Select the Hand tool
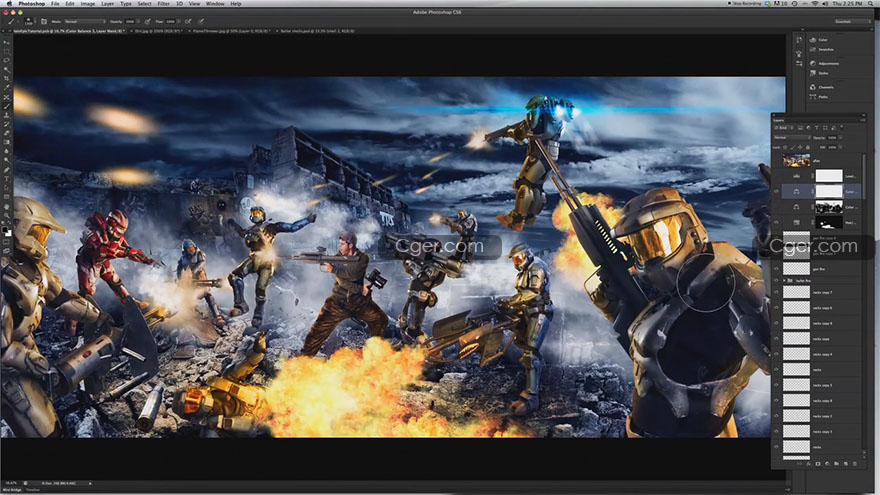This screenshot has height=495, width=880. tap(6, 207)
